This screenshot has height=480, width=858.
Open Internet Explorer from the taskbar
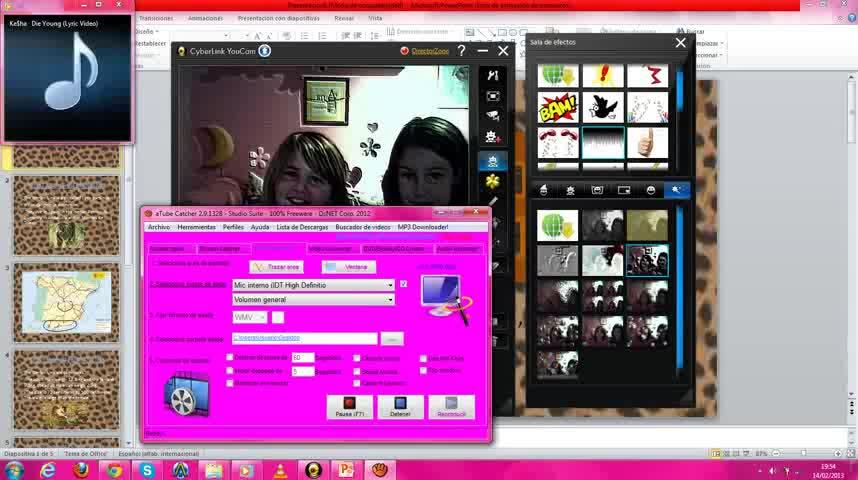[x=48, y=470]
